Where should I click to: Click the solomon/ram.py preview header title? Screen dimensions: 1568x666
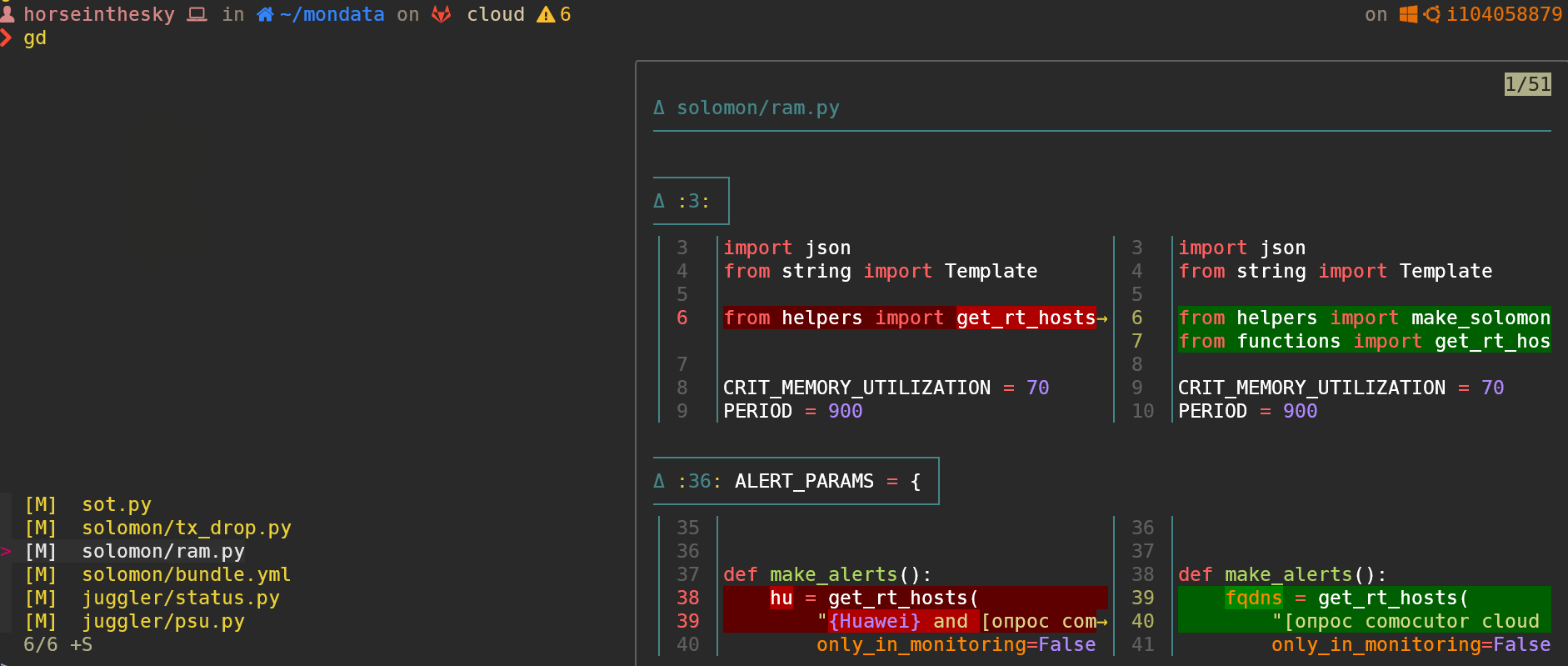pyautogui.click(x=758, y=108)
